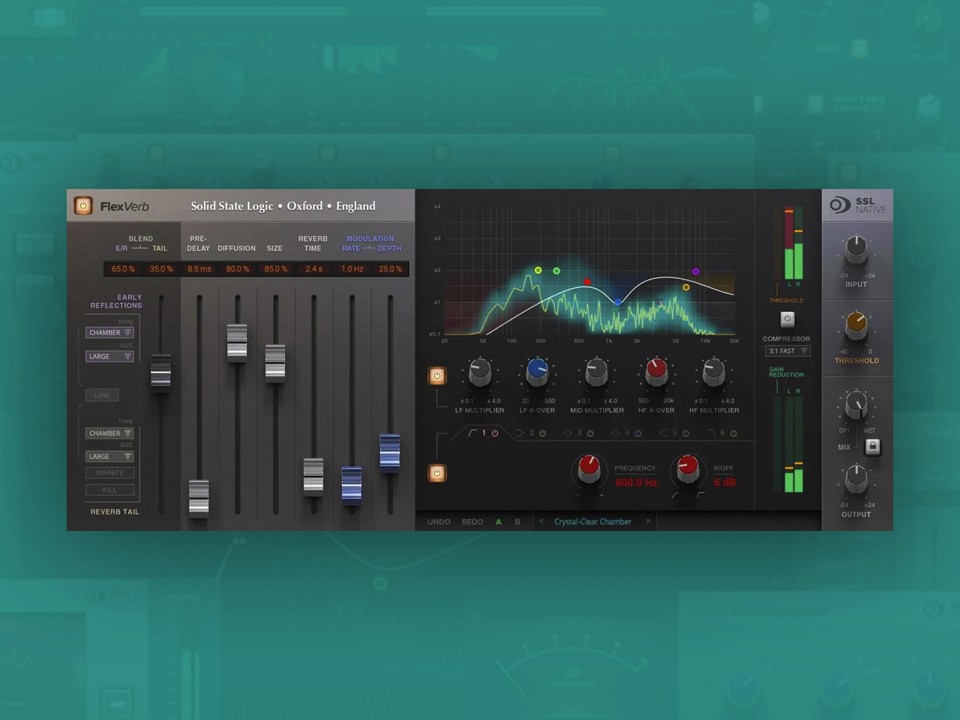
Task: Click the blue EQ node on graph
Action: [x=618, y=302]
